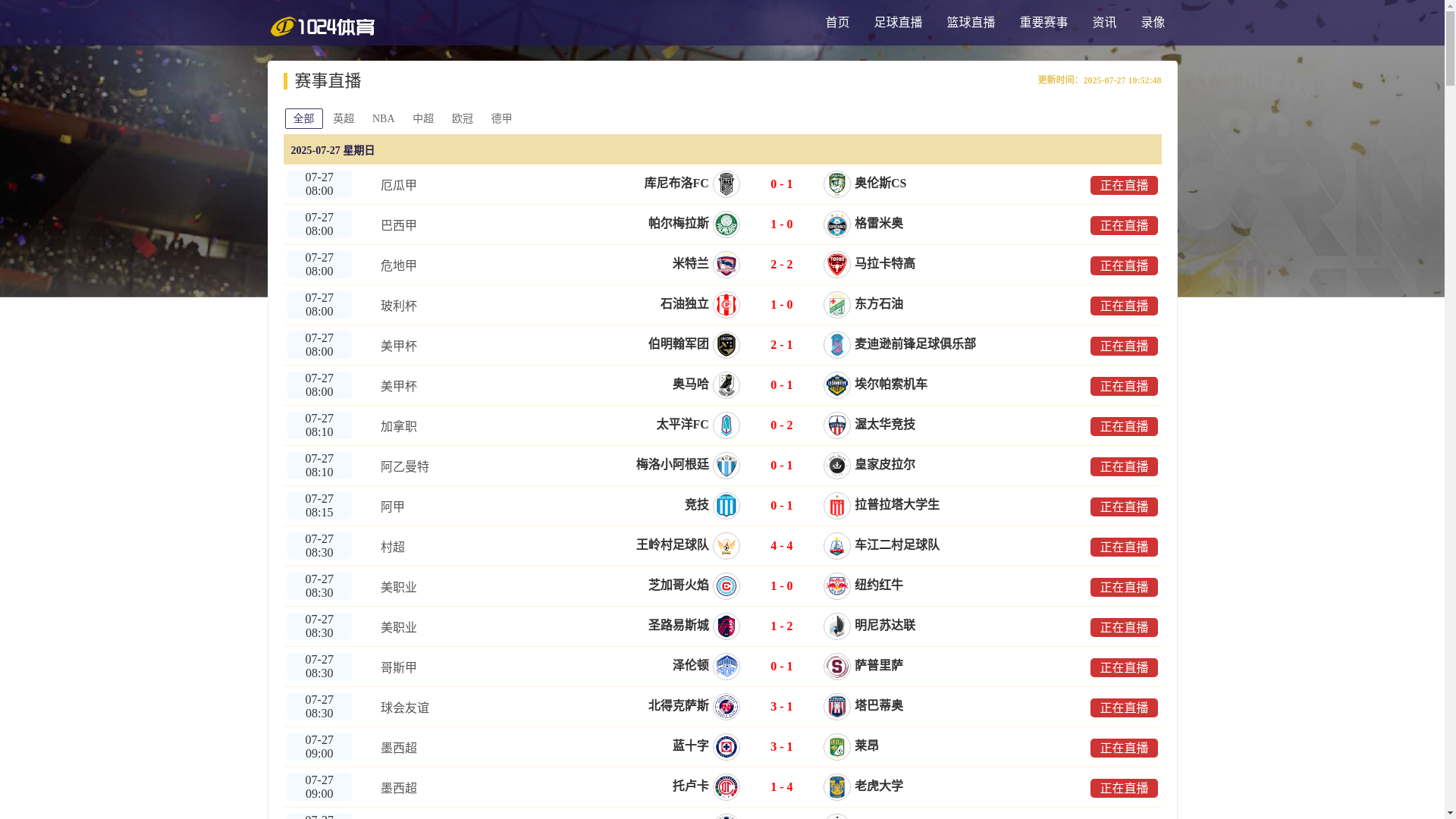Open 正在直播 for 石油独立 match

point(1124,306)
